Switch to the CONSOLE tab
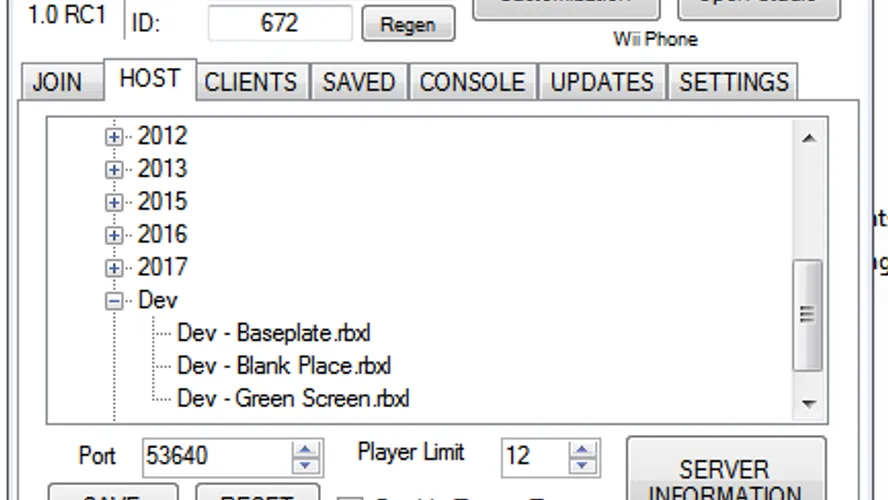888x500 pixels. pos(472,82)
